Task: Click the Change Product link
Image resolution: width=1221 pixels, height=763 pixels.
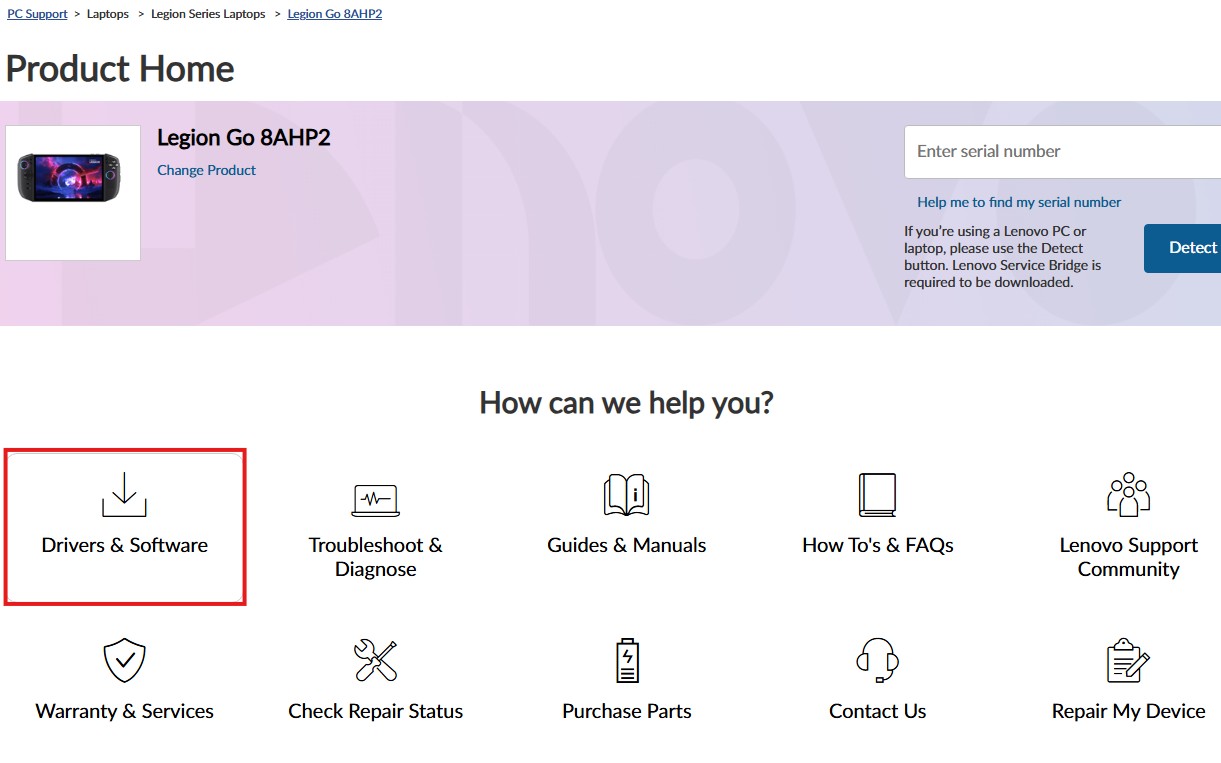Action: (206, 170)
